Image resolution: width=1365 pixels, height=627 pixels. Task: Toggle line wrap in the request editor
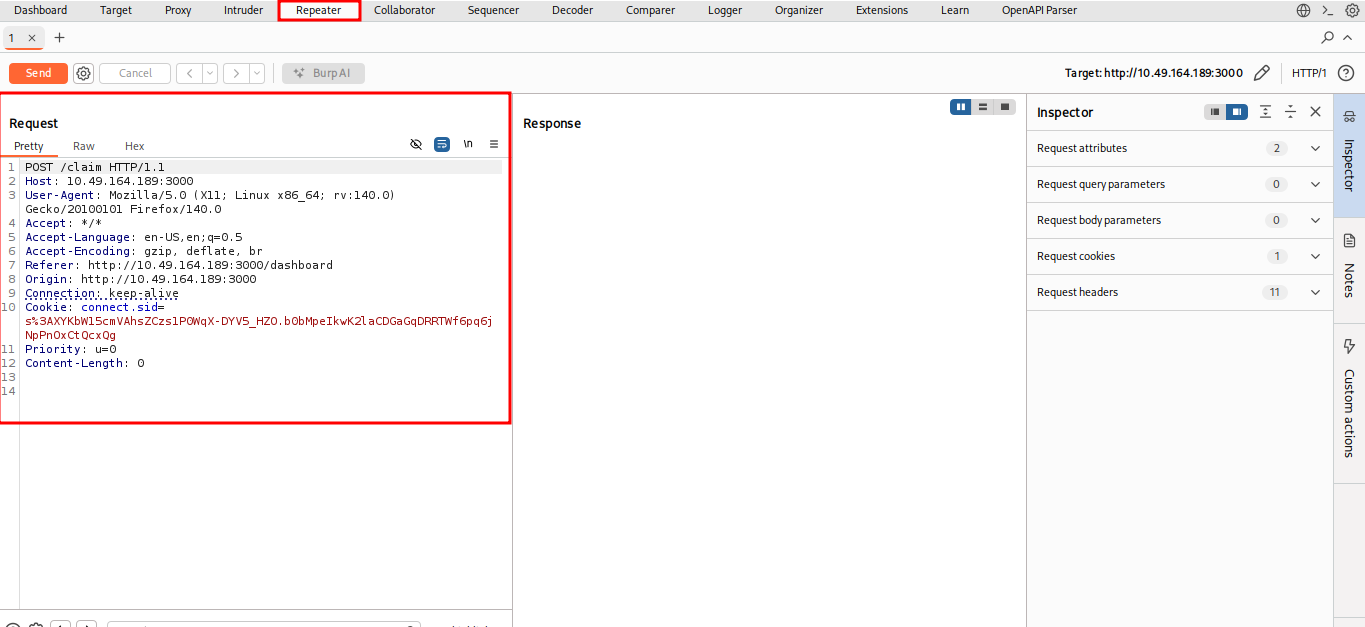[x=442, y=144]
